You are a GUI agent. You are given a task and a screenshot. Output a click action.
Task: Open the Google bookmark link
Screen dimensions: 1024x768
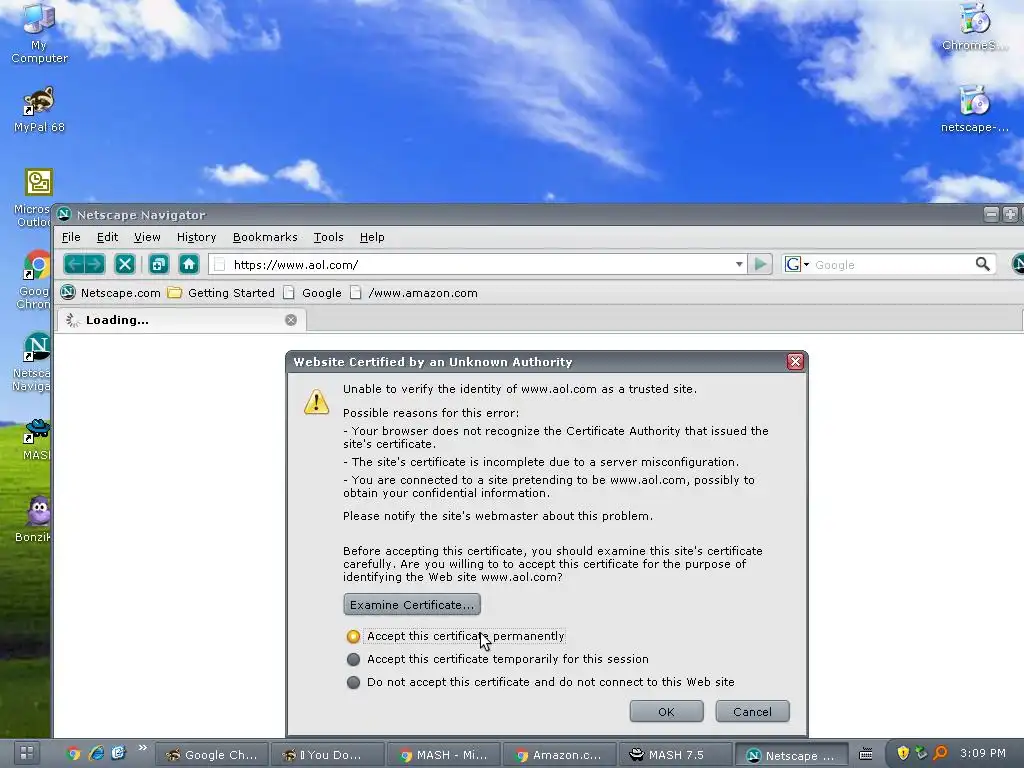(313, 293)
